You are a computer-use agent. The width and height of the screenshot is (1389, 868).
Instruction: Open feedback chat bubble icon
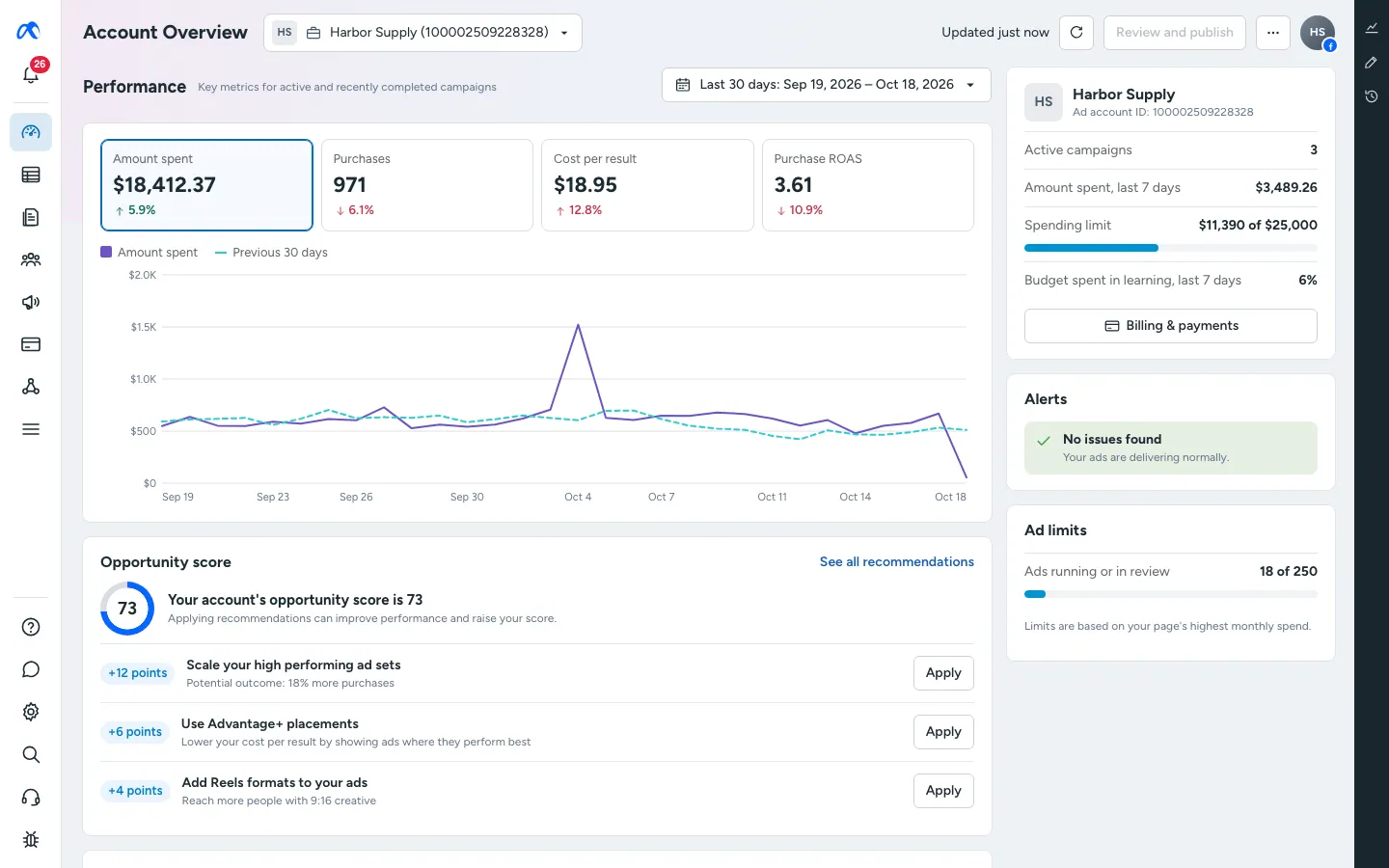point(31,669)
